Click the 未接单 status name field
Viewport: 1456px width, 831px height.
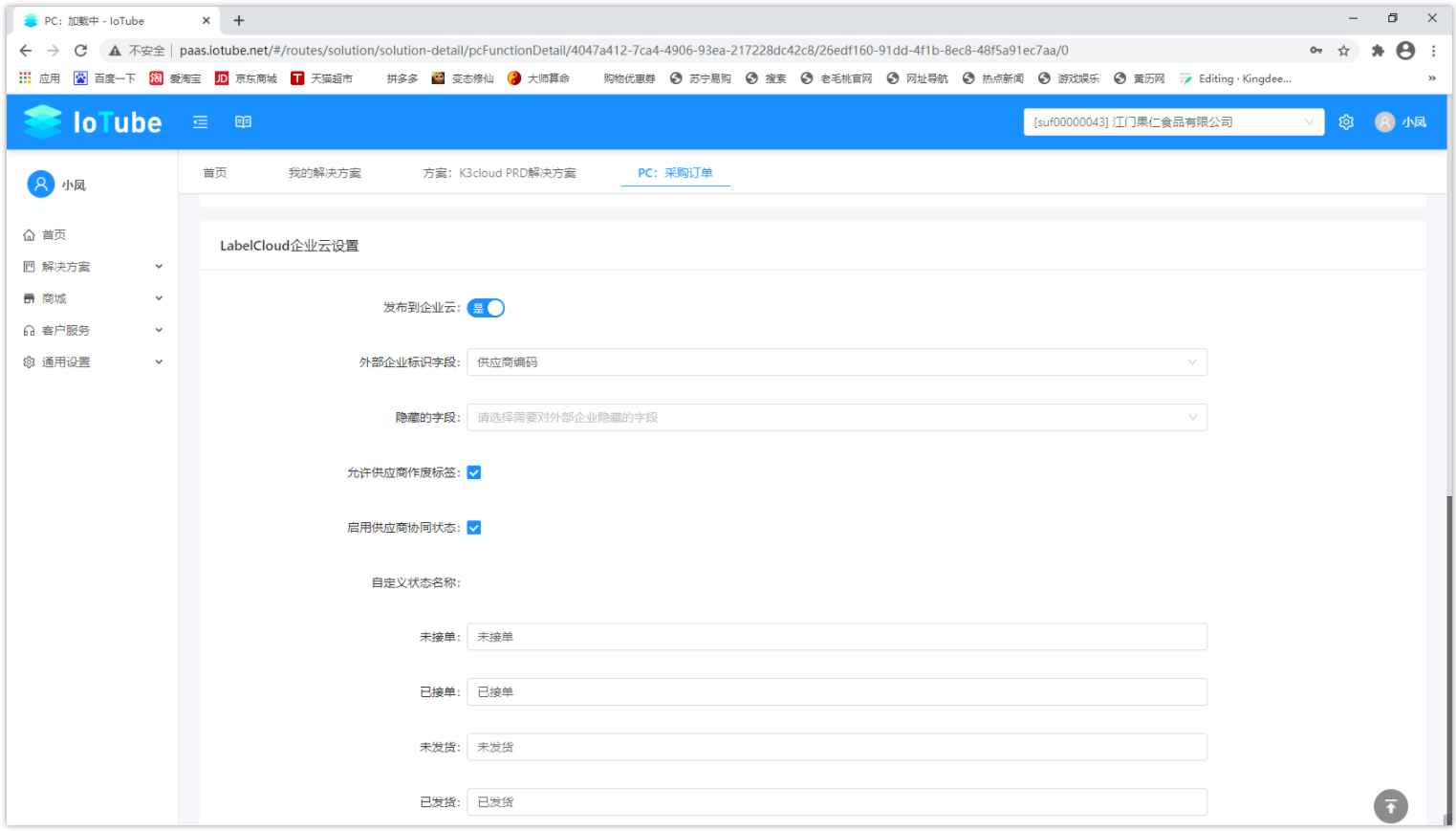click(x=837, y=637)
